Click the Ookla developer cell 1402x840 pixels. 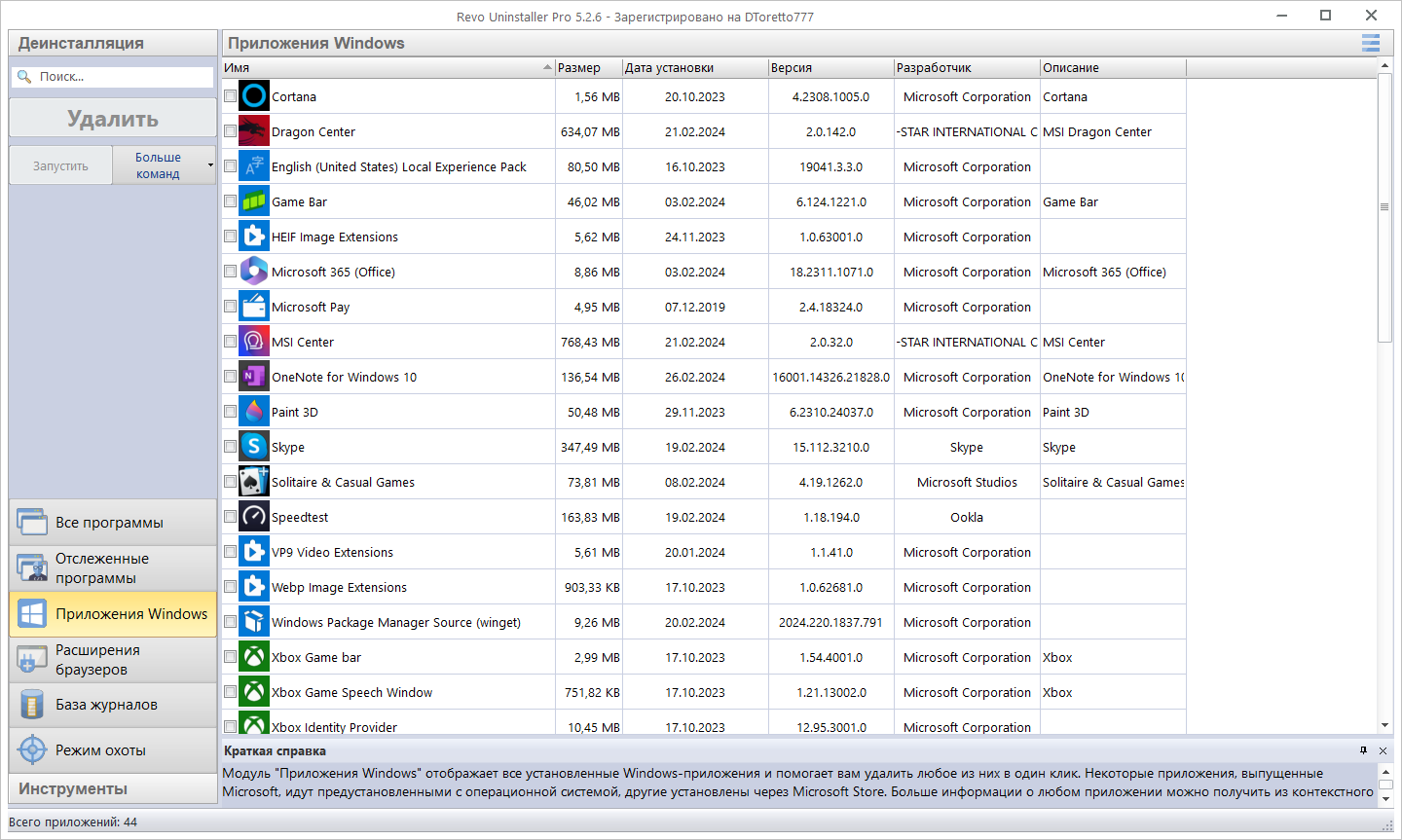tap(967, 517)
